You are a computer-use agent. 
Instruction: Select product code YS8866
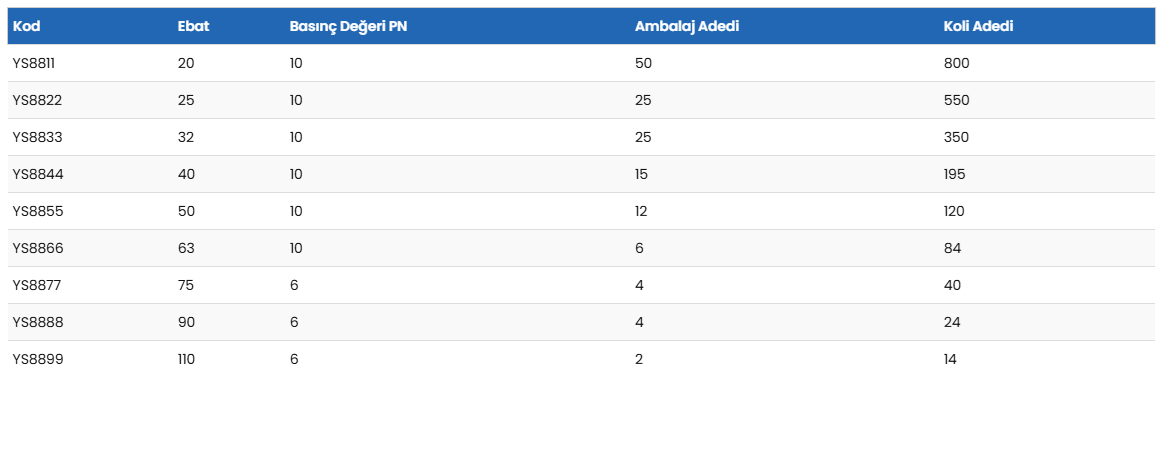[36, 248]
